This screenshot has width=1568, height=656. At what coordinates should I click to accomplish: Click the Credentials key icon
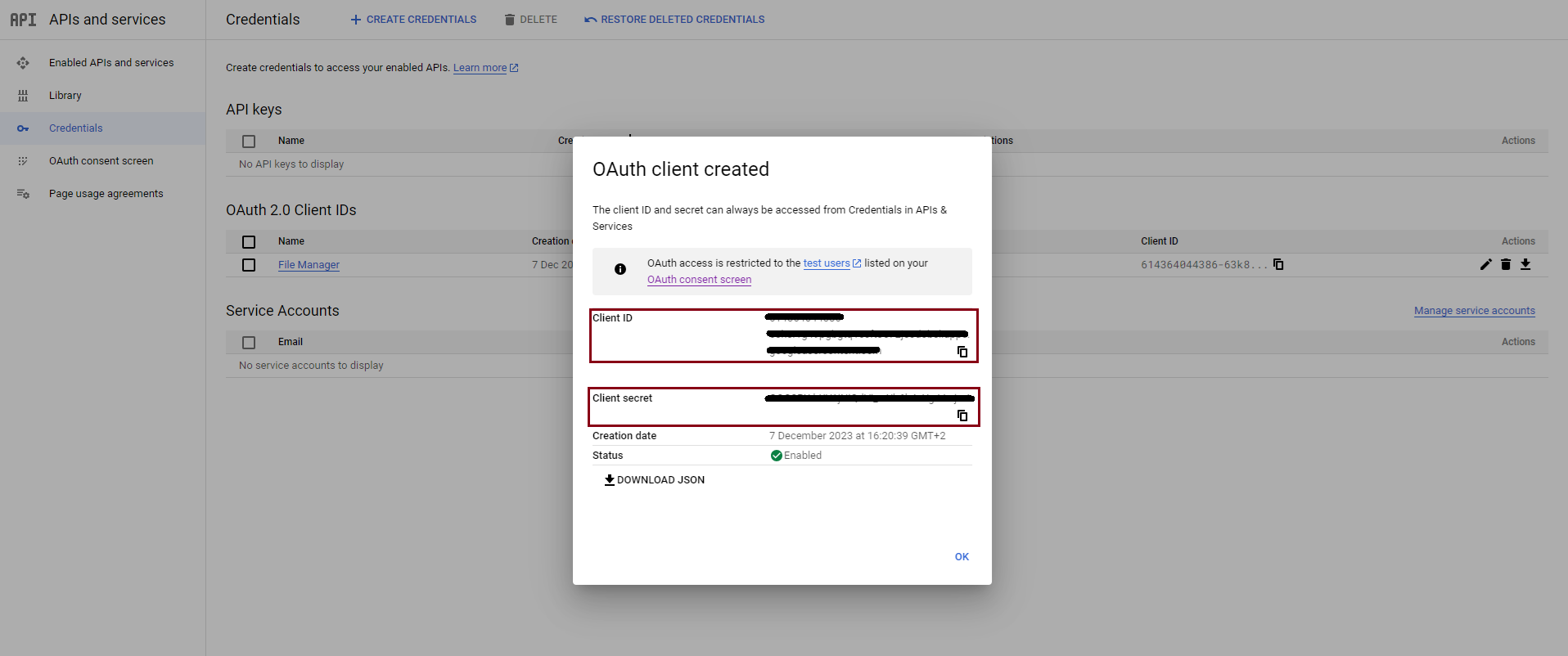click(x=23, y=128)
